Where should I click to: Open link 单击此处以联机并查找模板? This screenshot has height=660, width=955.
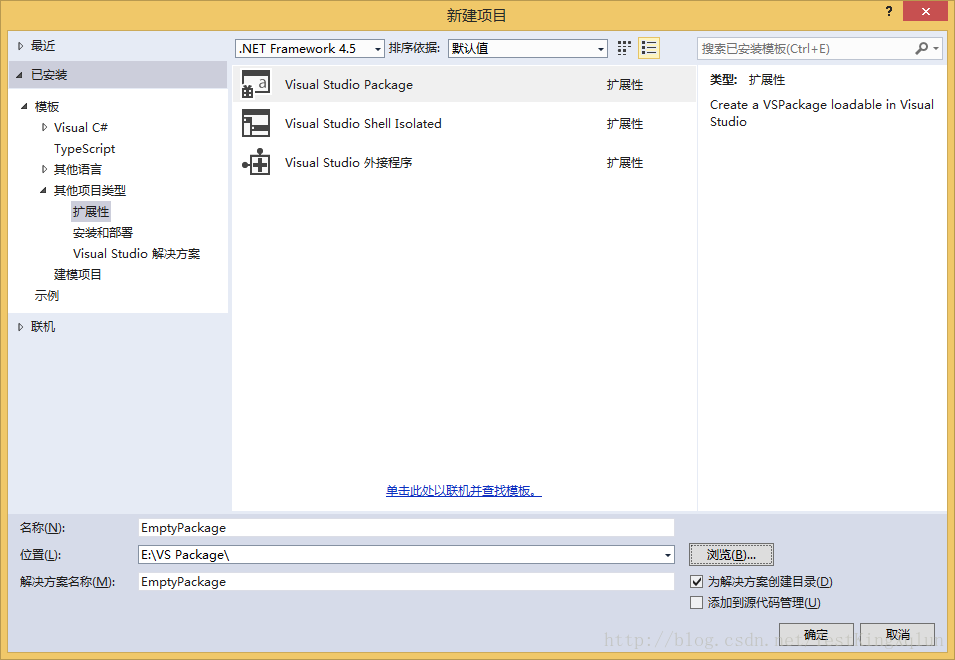(463, 491)
